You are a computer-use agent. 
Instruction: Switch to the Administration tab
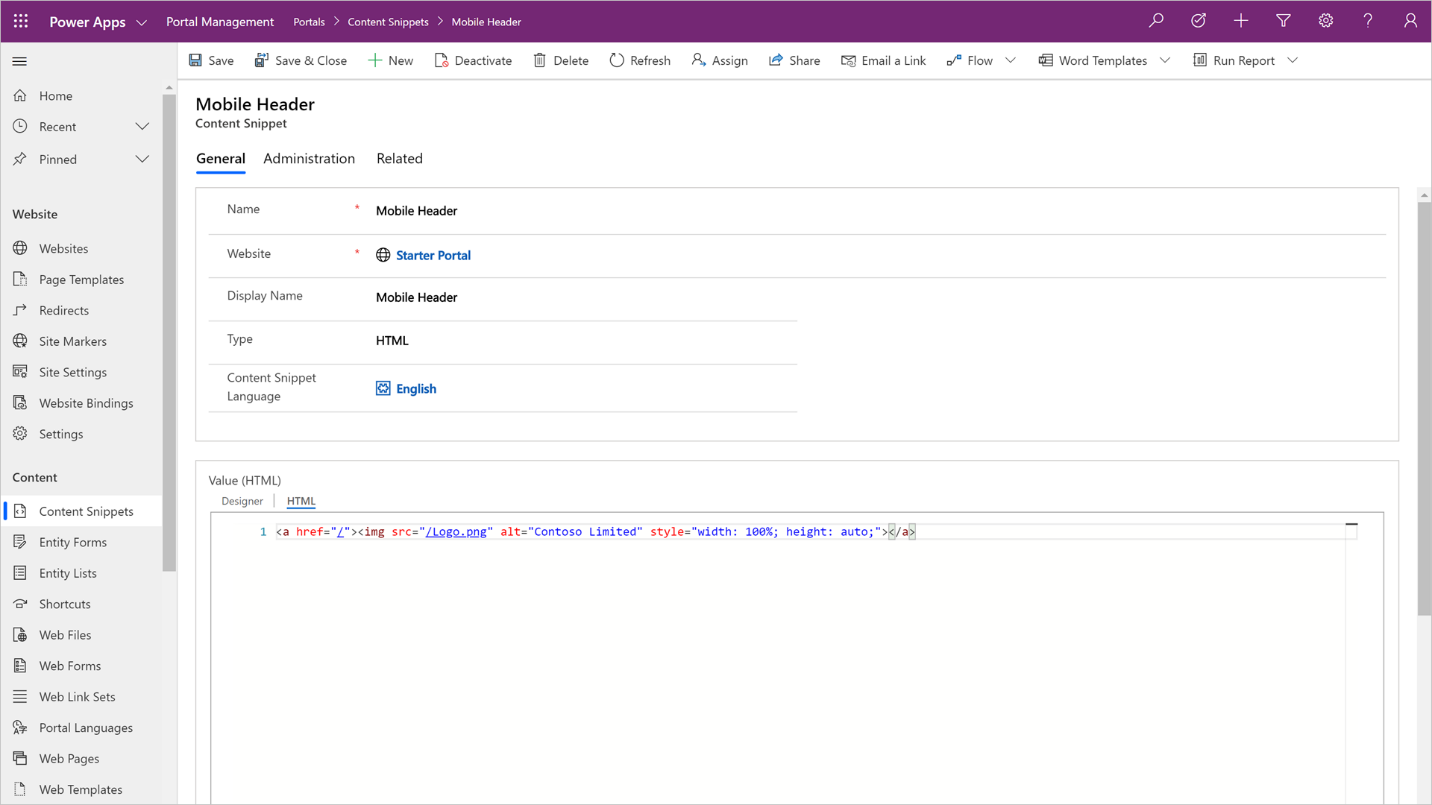(x=309, y=159)
